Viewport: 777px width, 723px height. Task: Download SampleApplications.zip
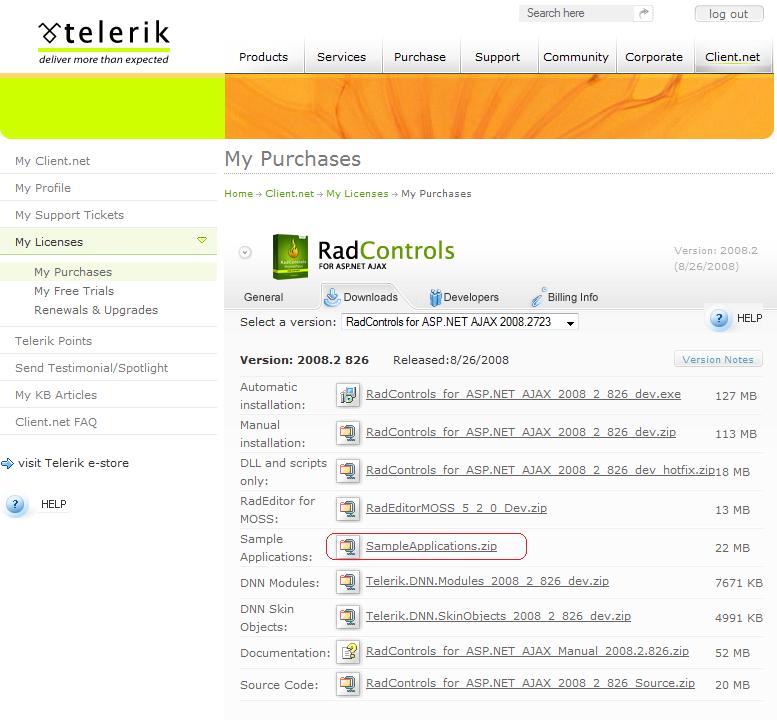point(431,546)
